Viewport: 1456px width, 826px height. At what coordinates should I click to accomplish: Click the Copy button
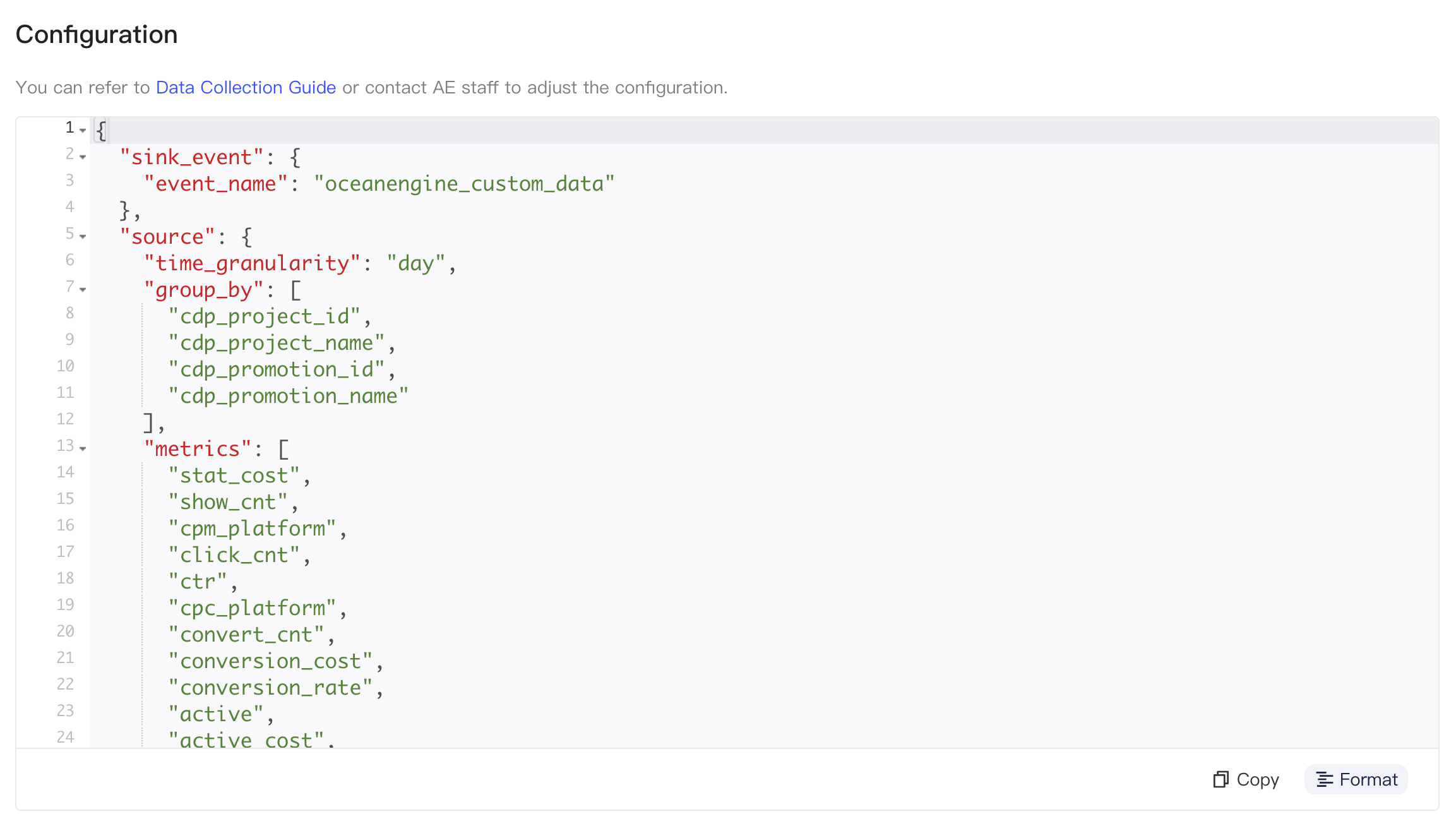1246,779
